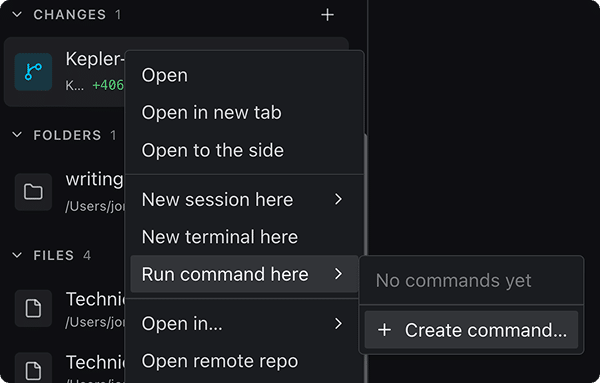600x383 pixels.
Task: Click the plus icon beside CHANGES header
Action: (x=327, y=15)
